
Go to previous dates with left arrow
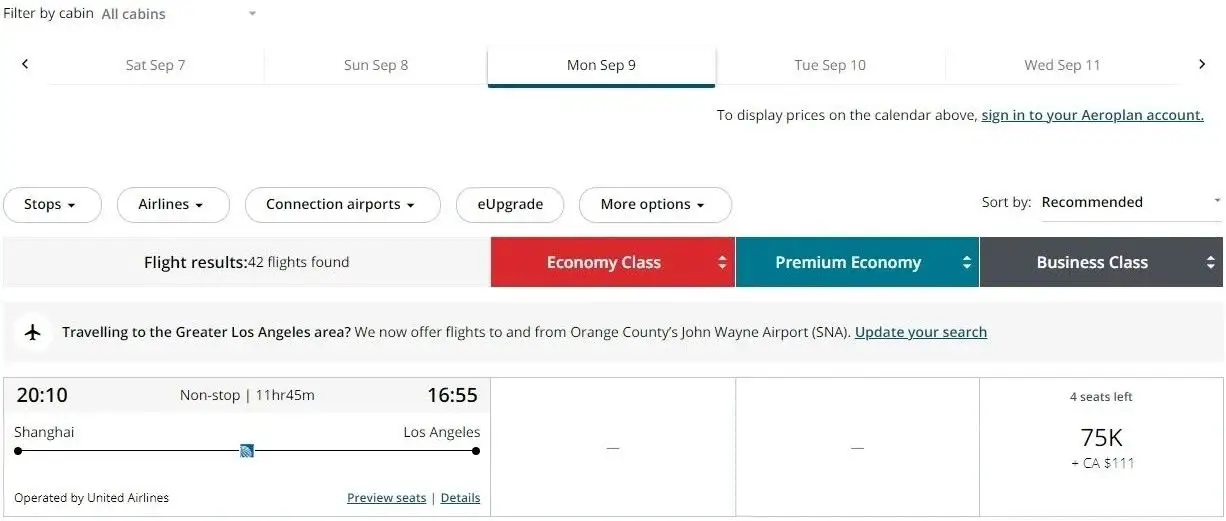[x=25, y=64]
